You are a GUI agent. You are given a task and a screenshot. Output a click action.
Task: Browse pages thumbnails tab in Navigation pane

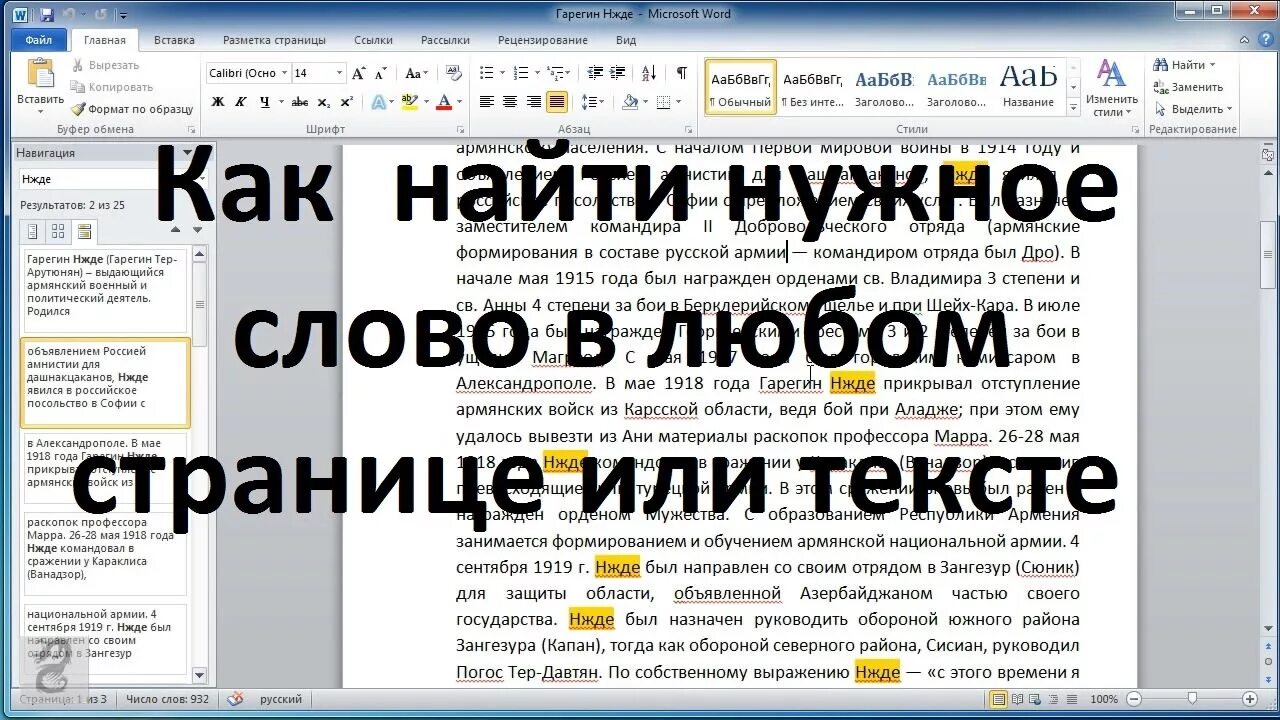58,232
